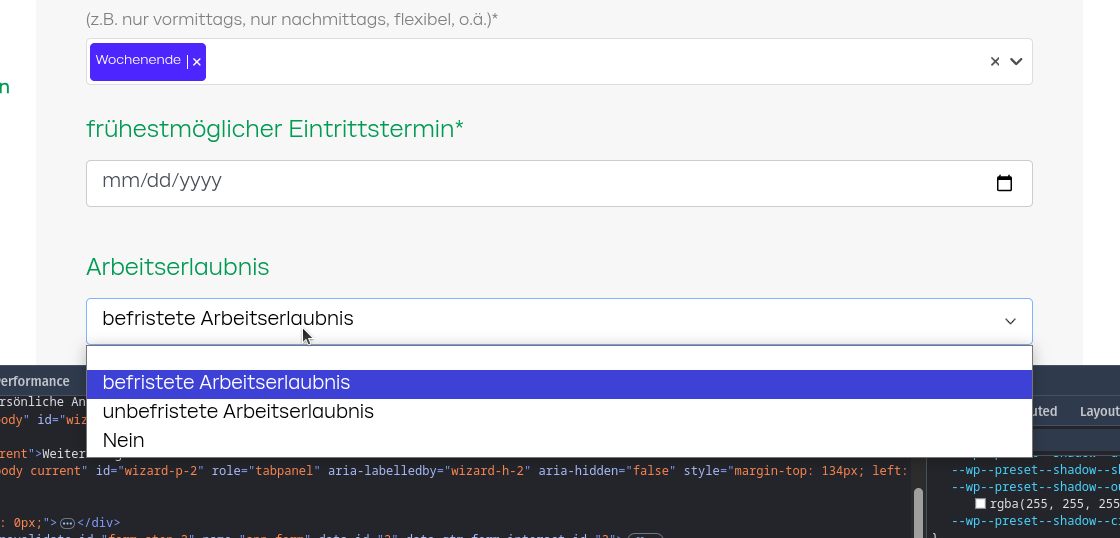
Task: Open the Layout tab in styles pane
Action: tap(1099, 411)
